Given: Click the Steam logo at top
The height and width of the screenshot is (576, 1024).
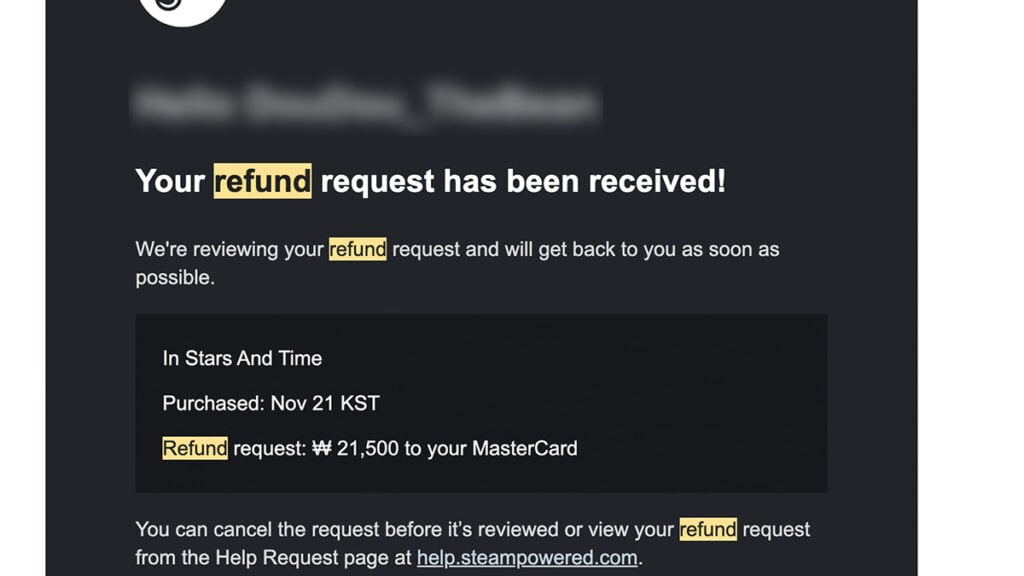Looking at the screenshot, I should [x=182, y=8].
